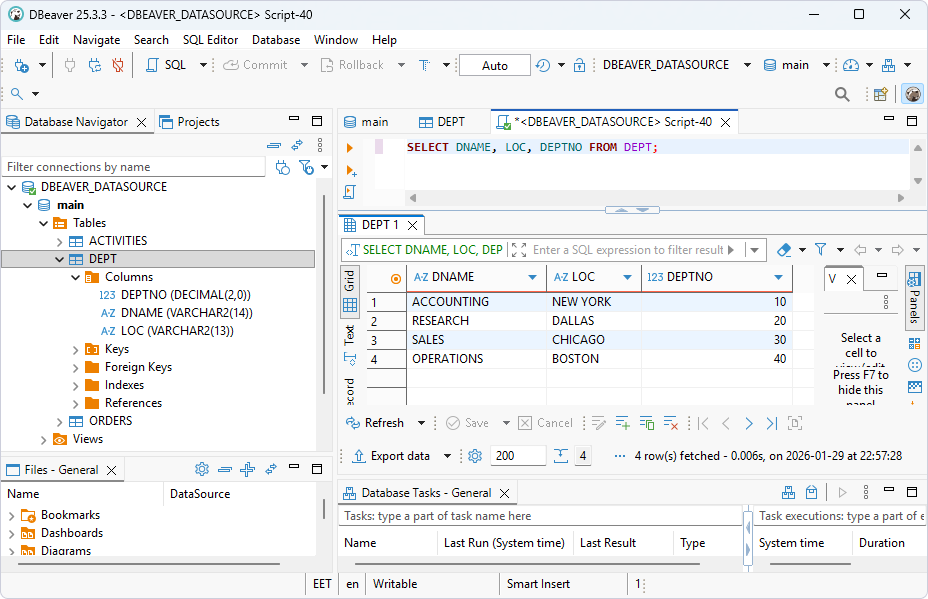Fetch next page of results with the down-arrow icon
The image size is (928, 599).
coord(561,455)
